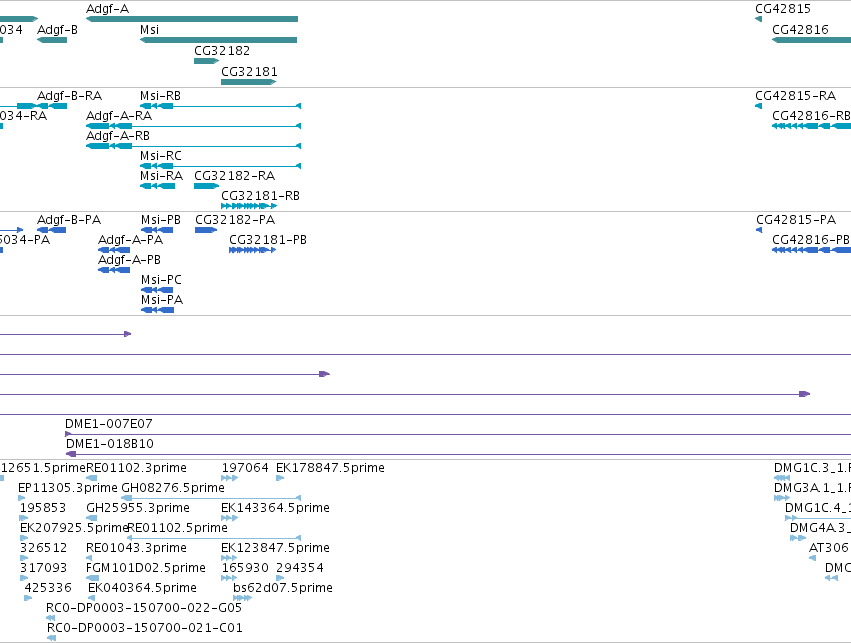The width and height of the screenshot is (851, 643).
Task: Click the CG42816-PB protein label
Action: [811, 240]
